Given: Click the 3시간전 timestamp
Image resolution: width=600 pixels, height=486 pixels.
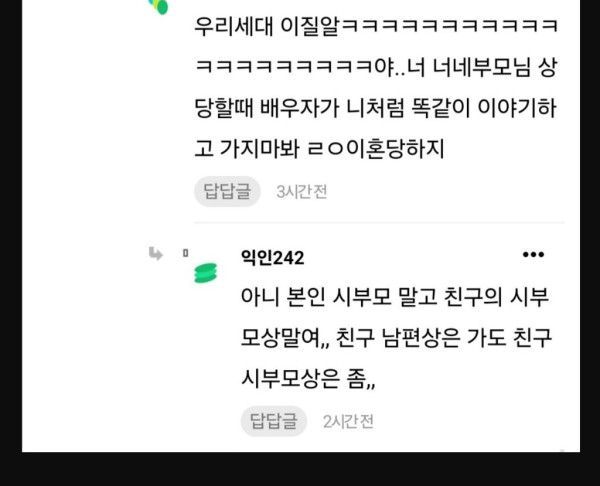Looking at the screenshot, I should click(302, 192).
